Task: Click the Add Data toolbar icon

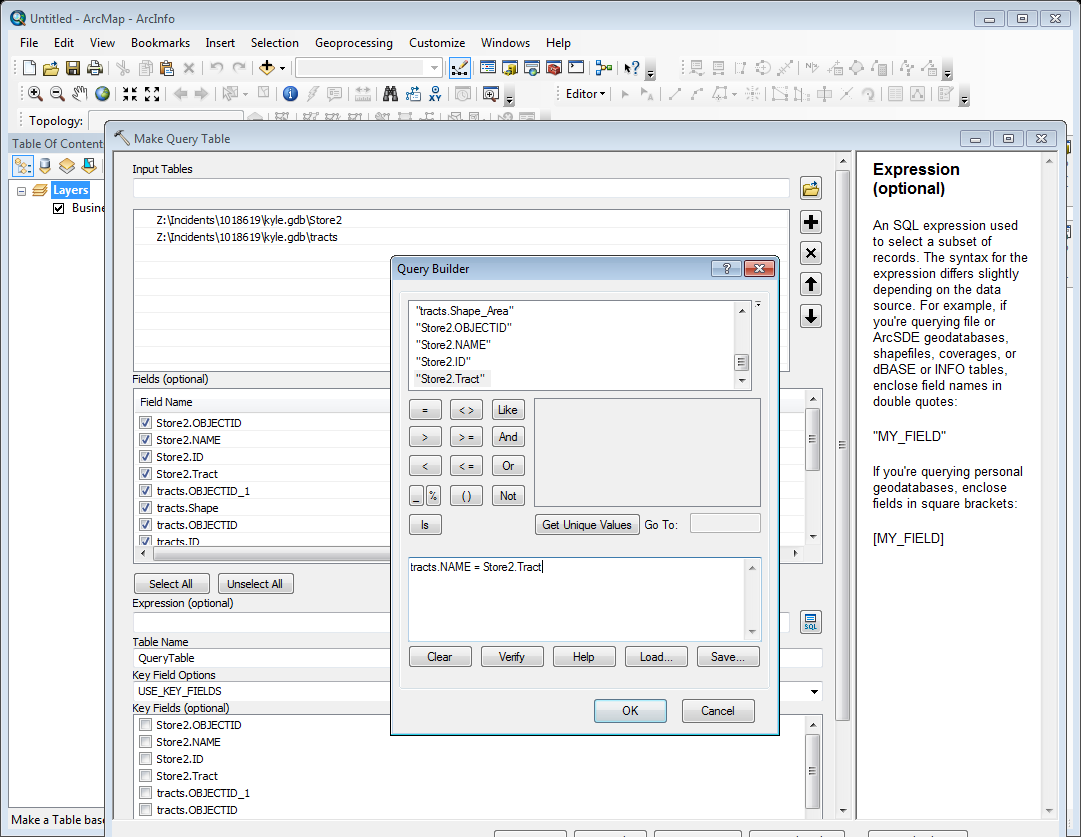Action: pos(266,68)
